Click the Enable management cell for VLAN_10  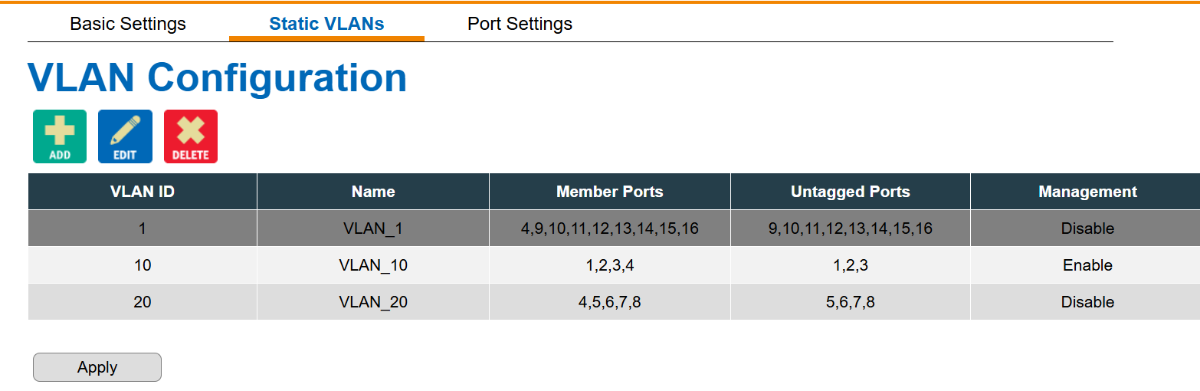[1085, 265]
